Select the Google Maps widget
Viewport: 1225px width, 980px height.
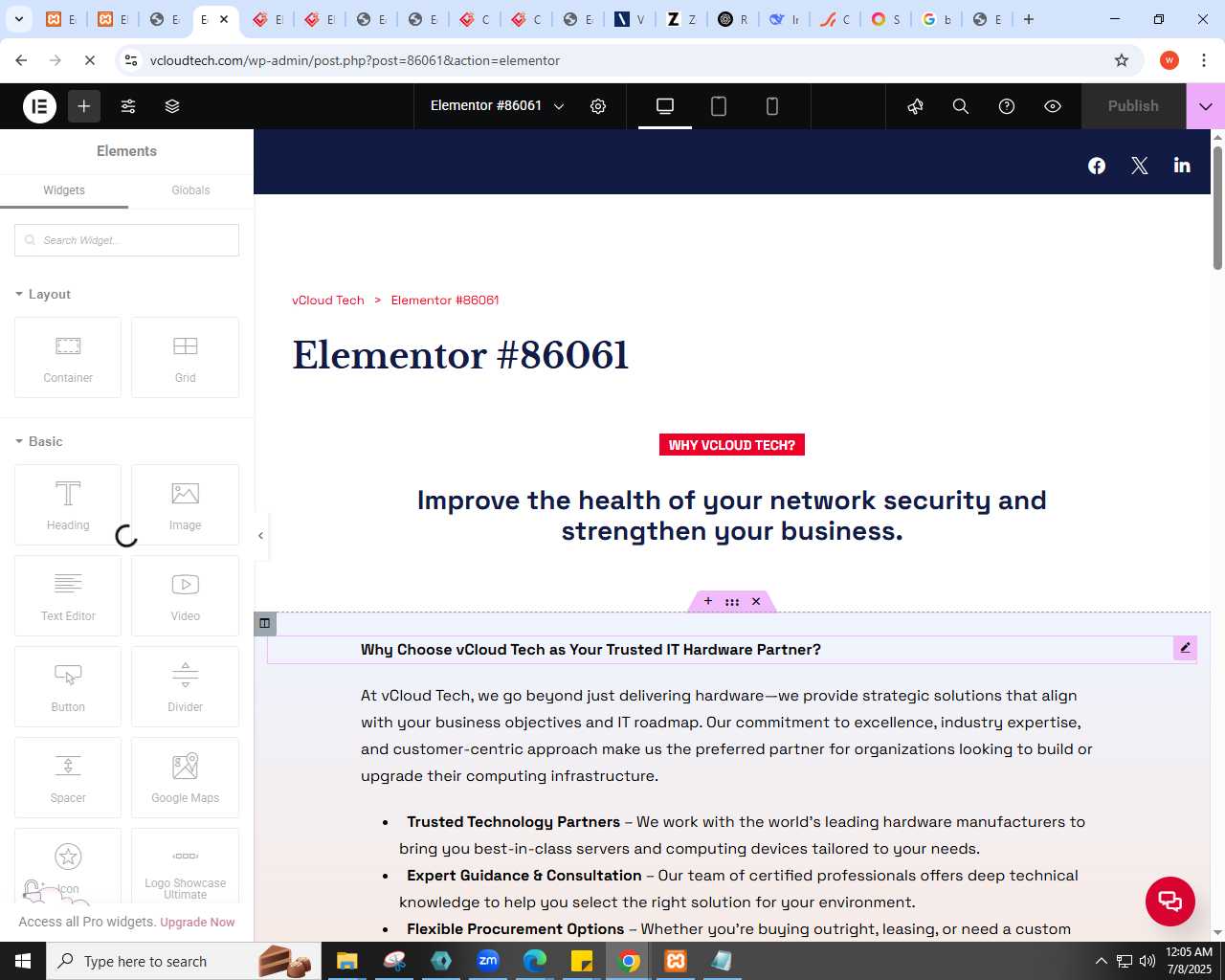pos(185,777)
